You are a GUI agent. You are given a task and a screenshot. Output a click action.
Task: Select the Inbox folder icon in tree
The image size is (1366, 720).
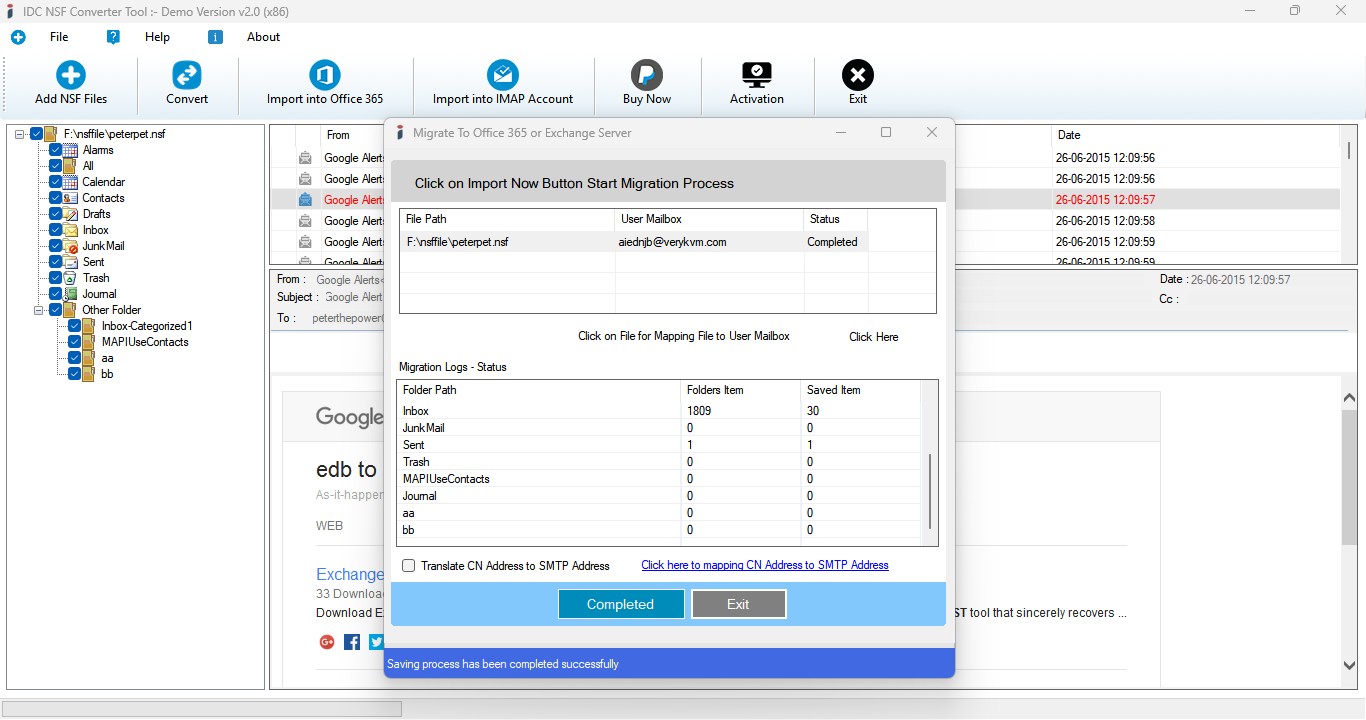click(70, 230)
